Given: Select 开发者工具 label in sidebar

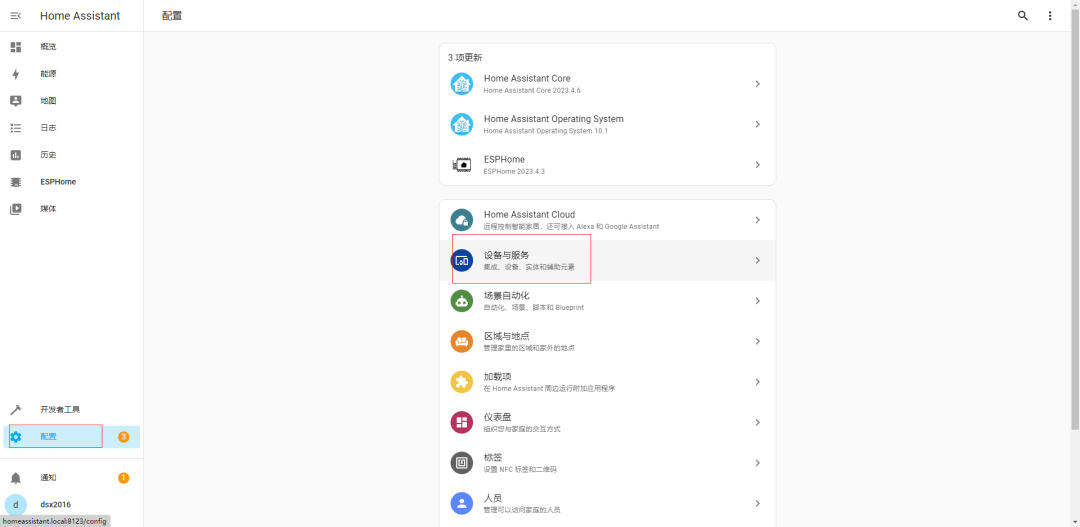Looking at the screenshot, I should (60, 409).
